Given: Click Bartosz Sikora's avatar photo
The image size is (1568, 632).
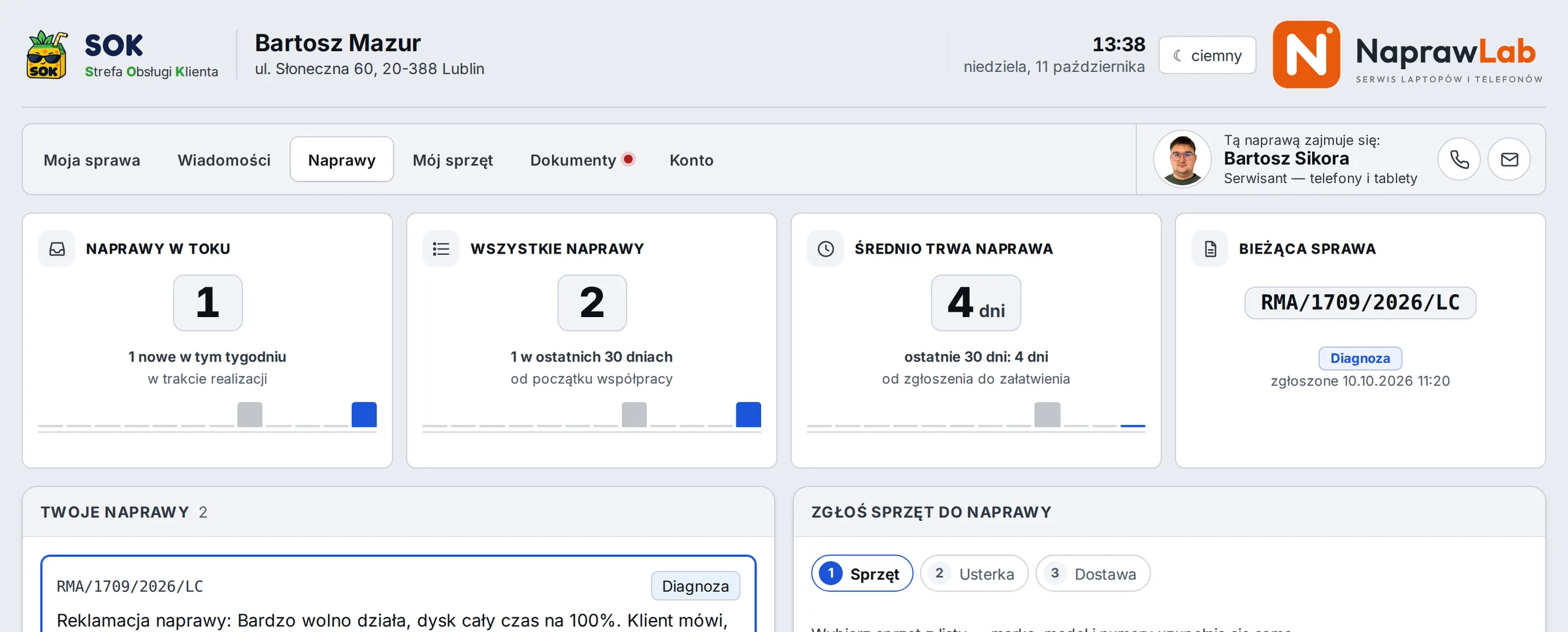Looking at the screenshot, I should 1182,159.
